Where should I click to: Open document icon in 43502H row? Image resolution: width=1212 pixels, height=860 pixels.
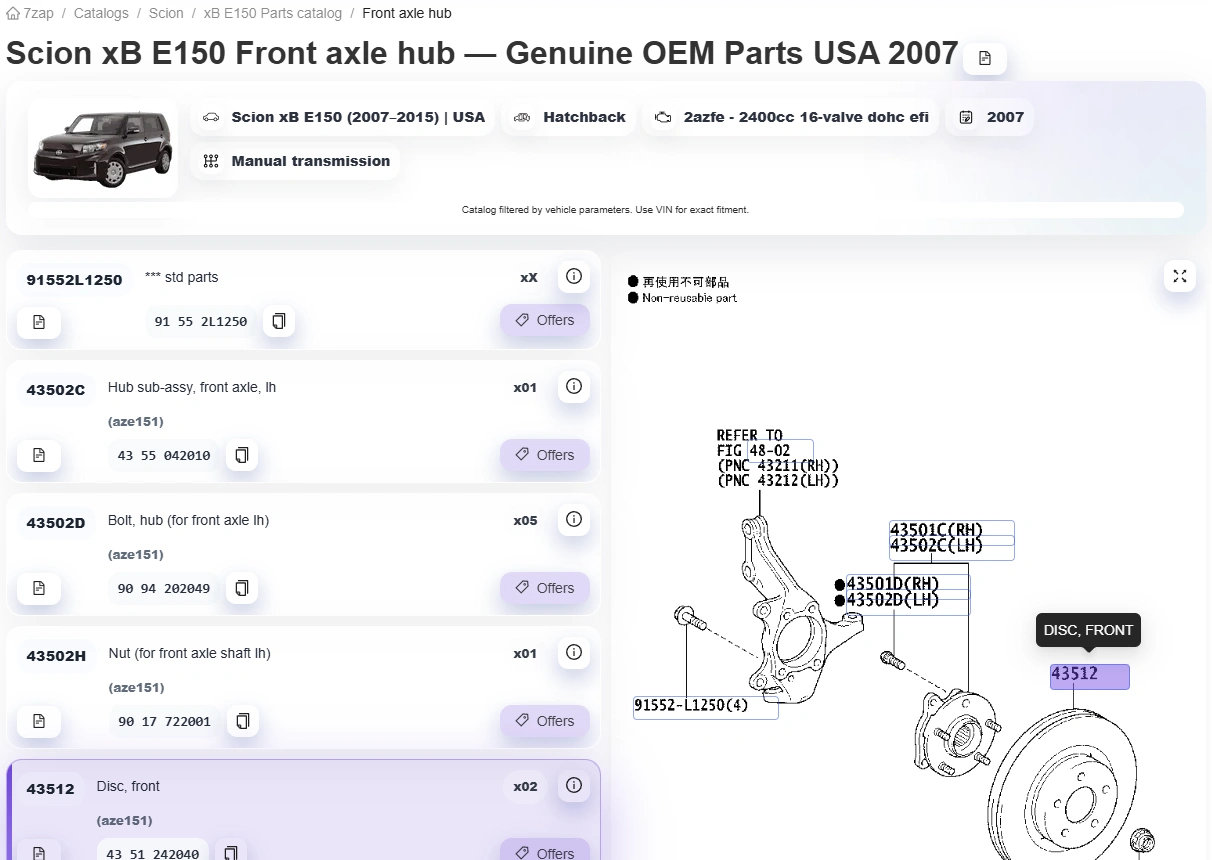pyautogui.click(x=39, y=721)
